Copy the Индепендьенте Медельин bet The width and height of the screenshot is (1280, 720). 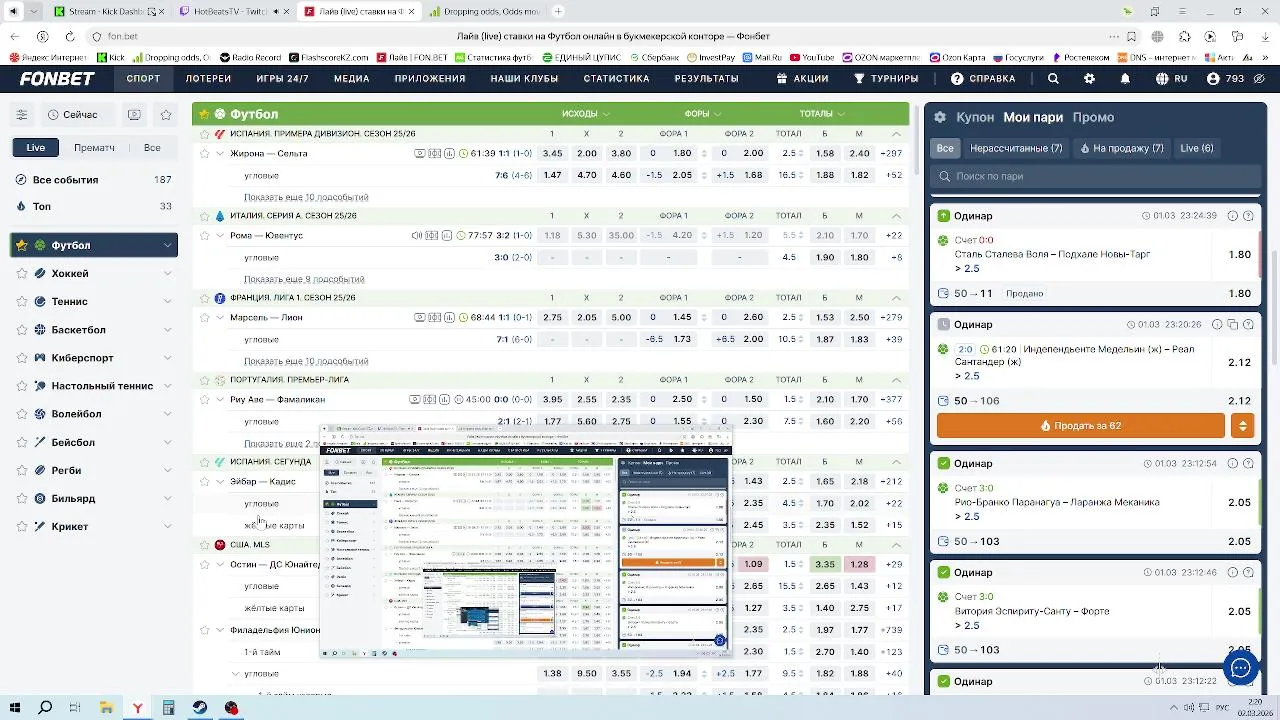click(1232, 325)
